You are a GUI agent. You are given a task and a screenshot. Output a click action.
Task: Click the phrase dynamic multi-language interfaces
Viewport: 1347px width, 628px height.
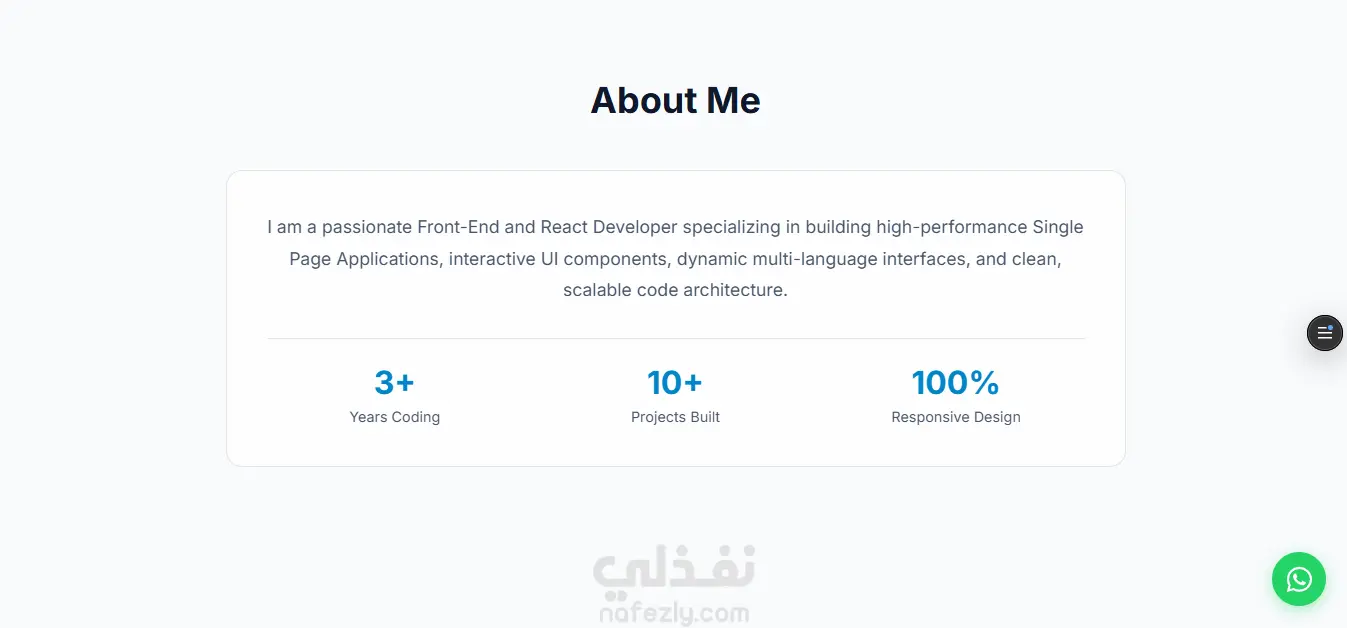(823, 259)
